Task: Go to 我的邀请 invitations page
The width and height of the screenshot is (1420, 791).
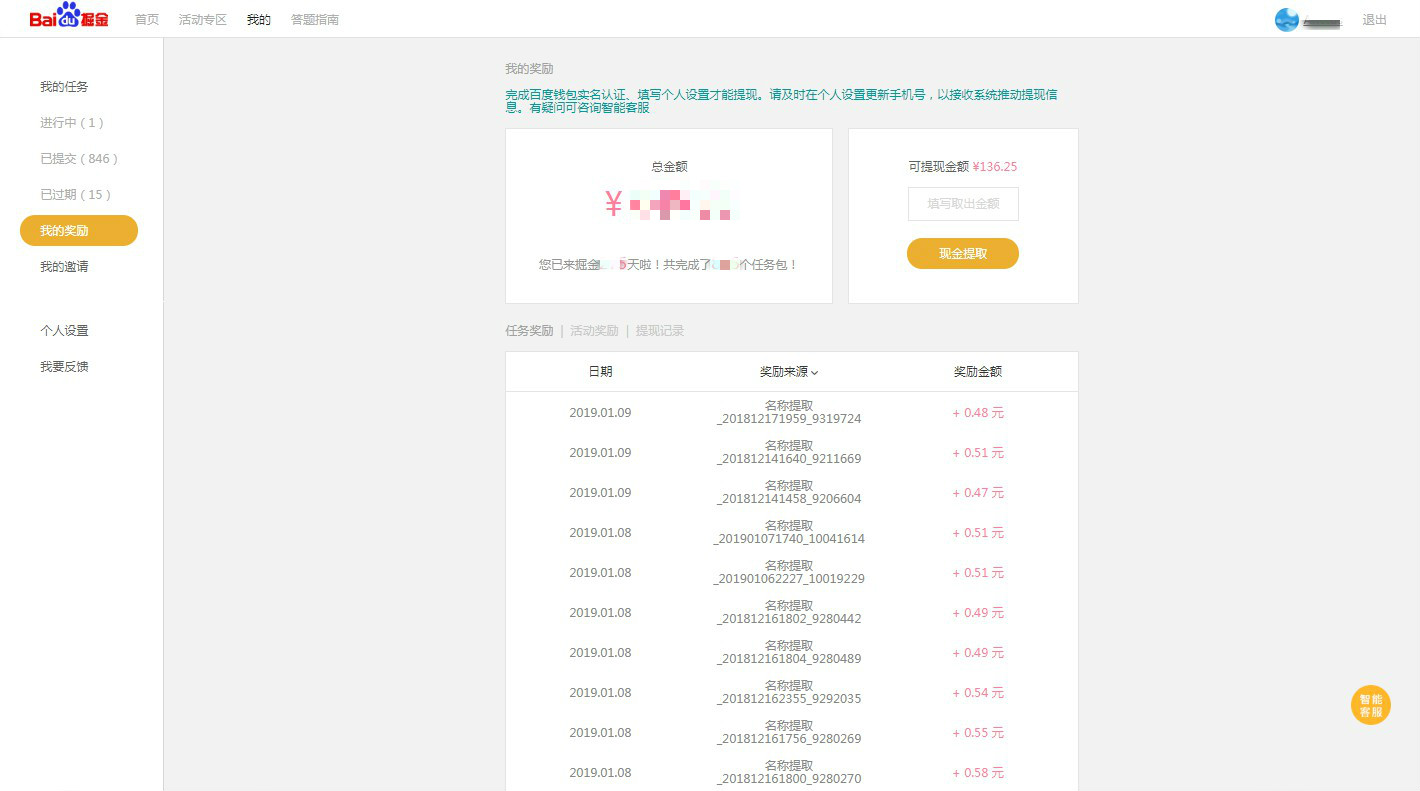Action: pos(62,265)
